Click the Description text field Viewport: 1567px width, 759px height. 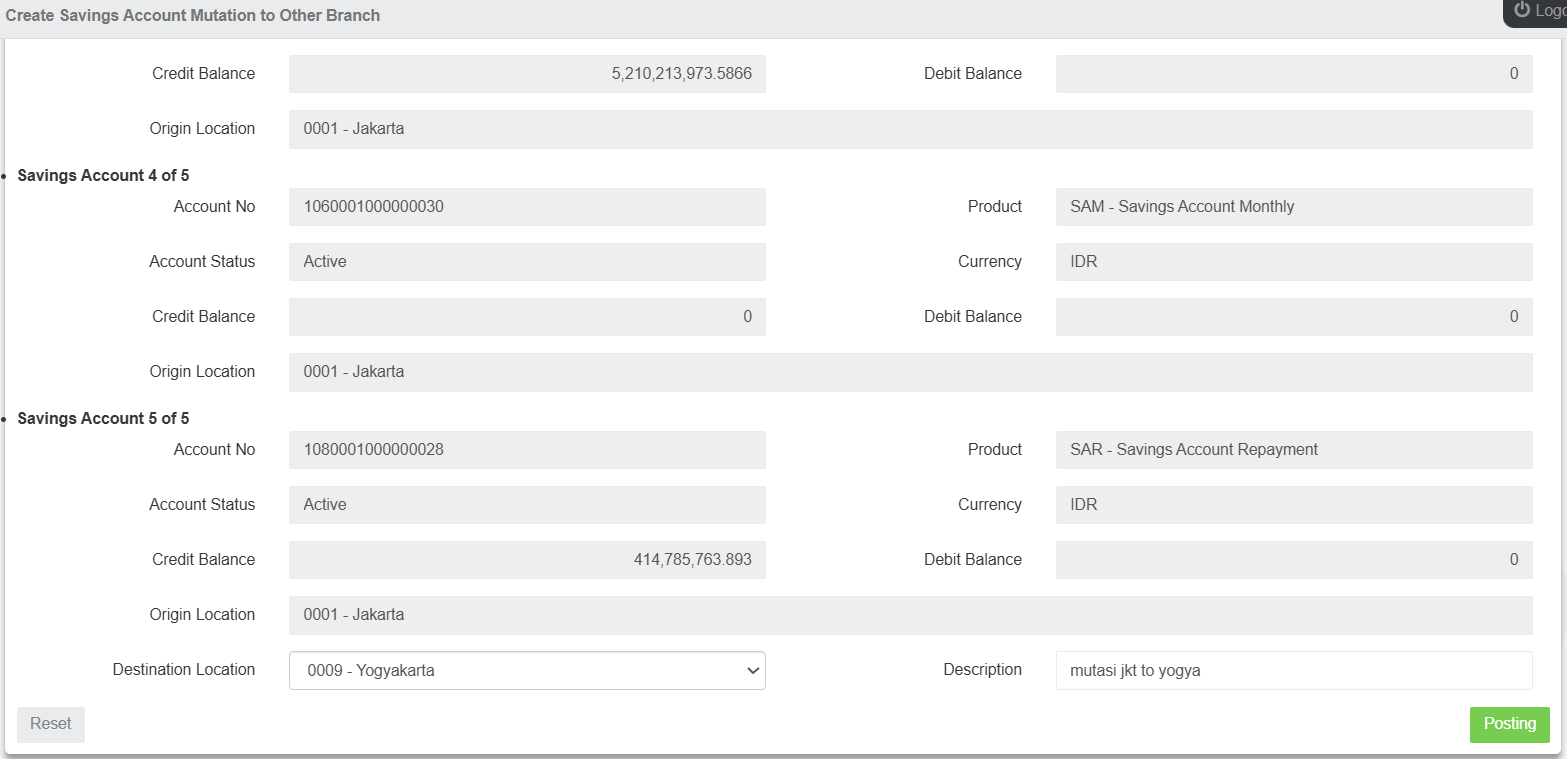(1293, 671)
